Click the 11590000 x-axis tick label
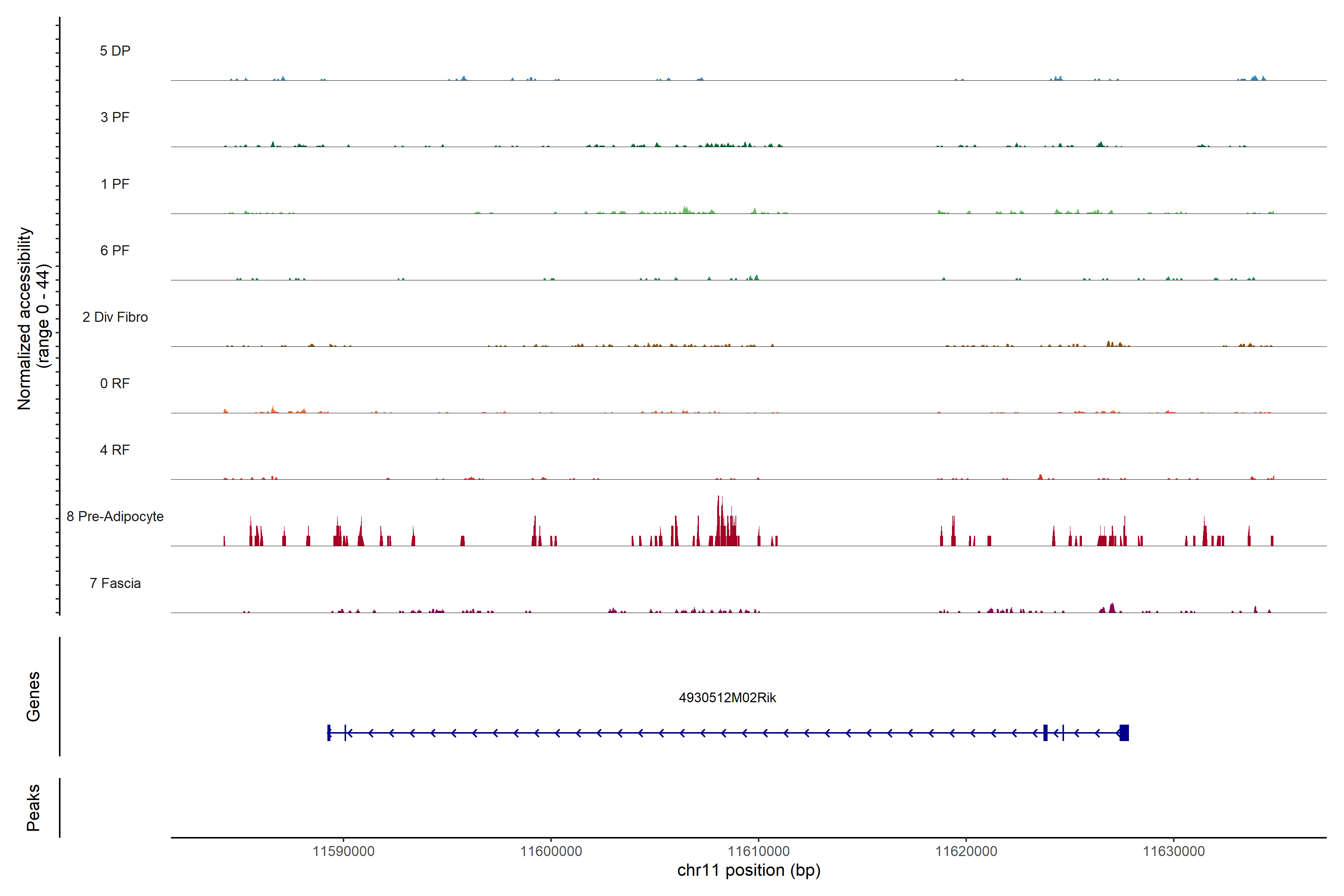Screen dimensions: 1344x896 tap(343, 851)
